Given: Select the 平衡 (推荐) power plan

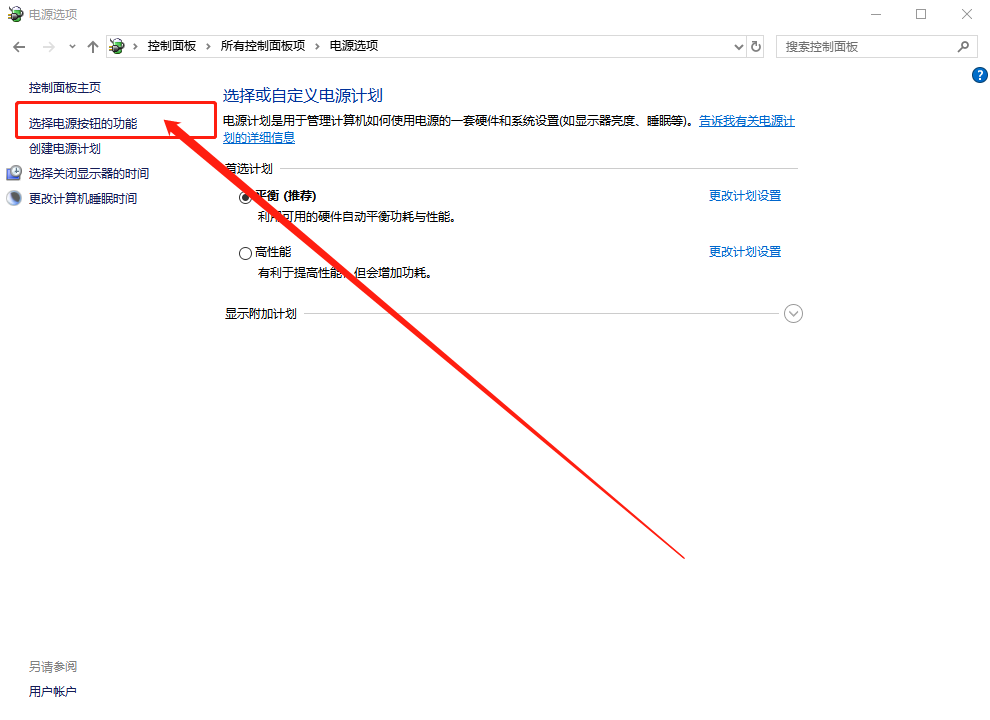Looking at the screenshot, I should 245,198.
